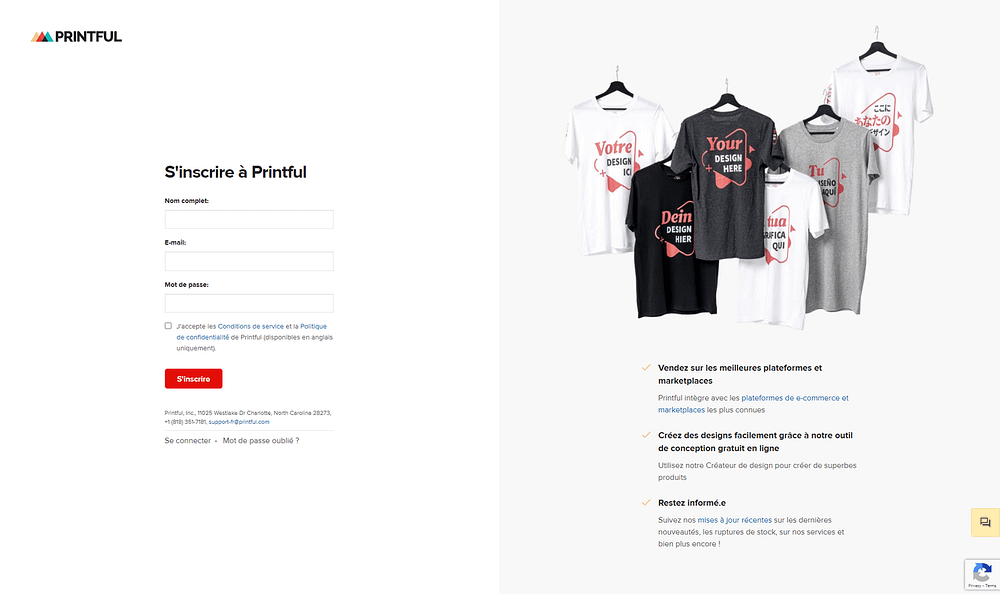Go to 'Se connecter' link

pos(188,441)
